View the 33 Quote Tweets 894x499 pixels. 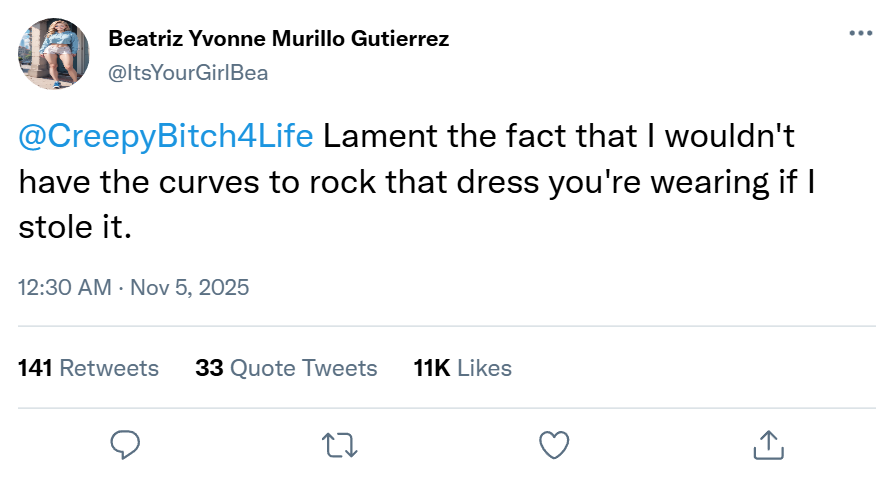(x=286, y=368)
